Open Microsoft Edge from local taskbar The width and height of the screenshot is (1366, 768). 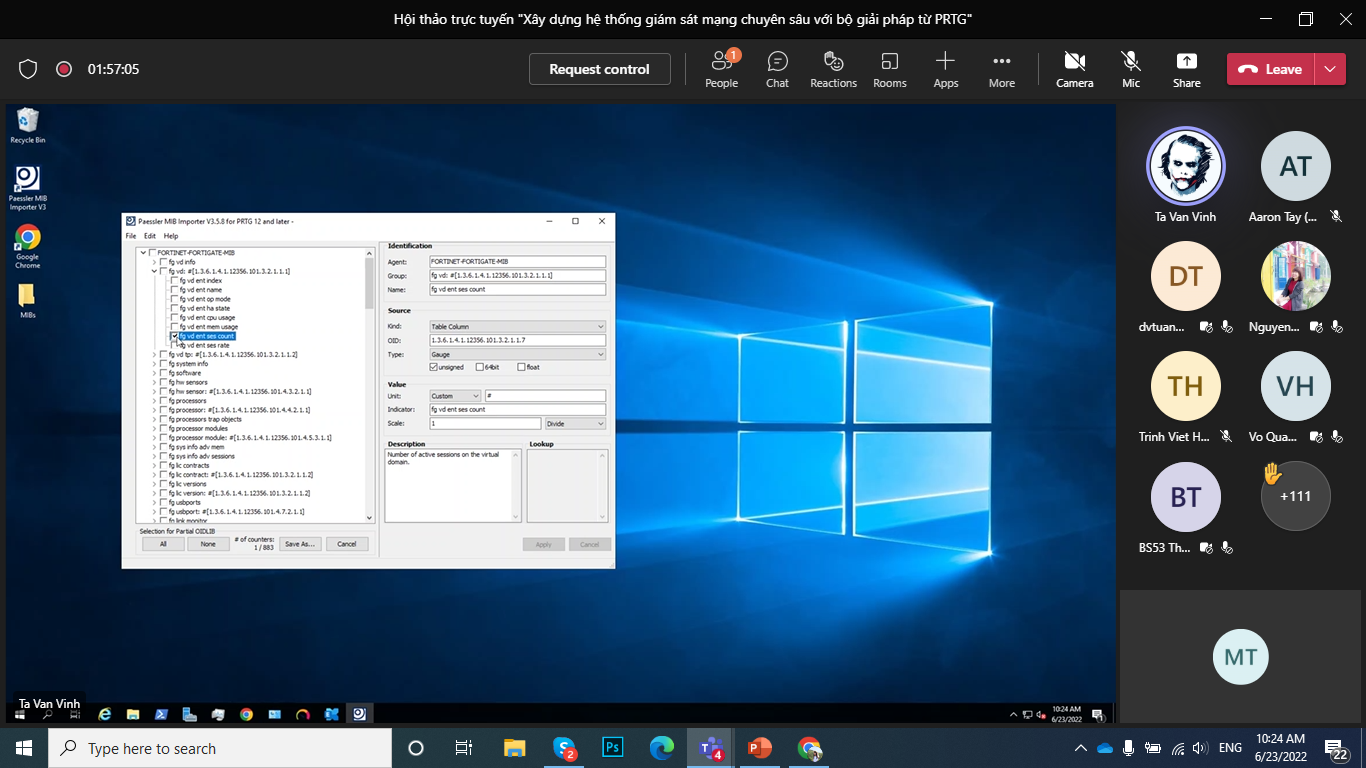click(662, 748)
